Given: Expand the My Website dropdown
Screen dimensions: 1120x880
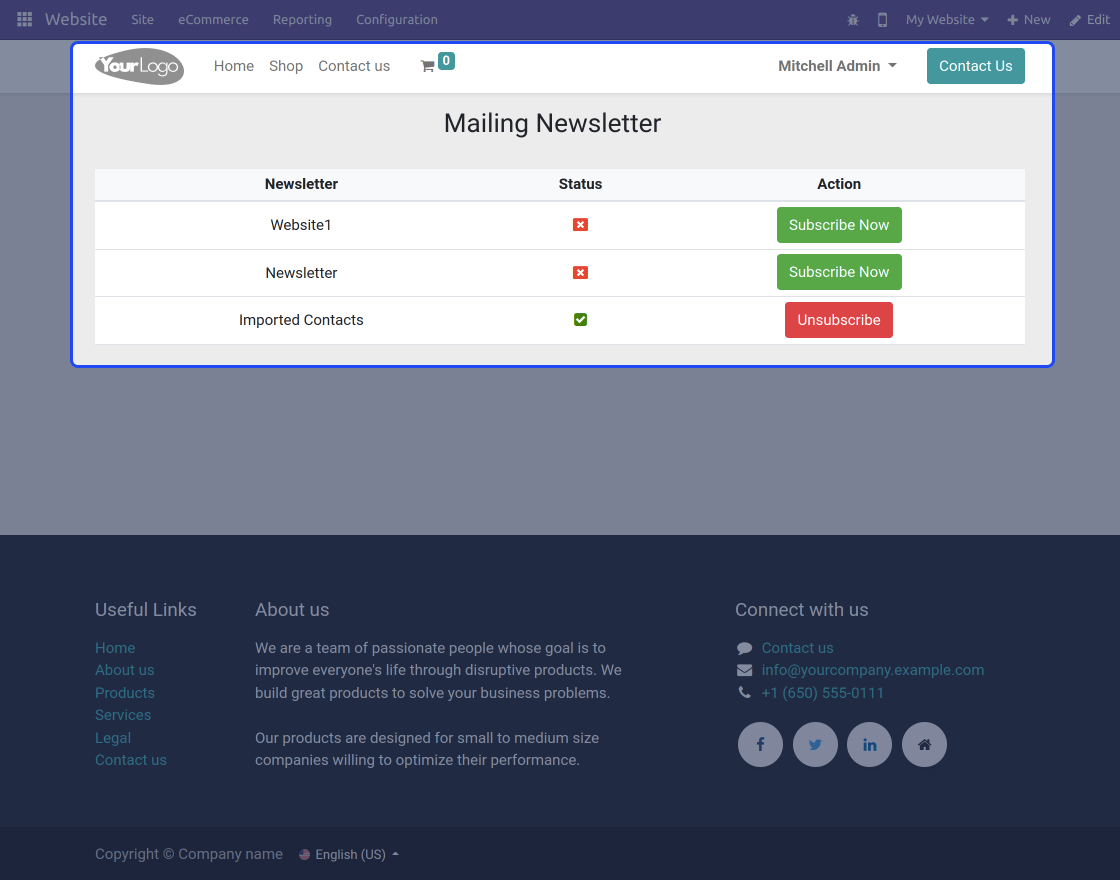Looking at the screenshot, I should tap(946, 20).
